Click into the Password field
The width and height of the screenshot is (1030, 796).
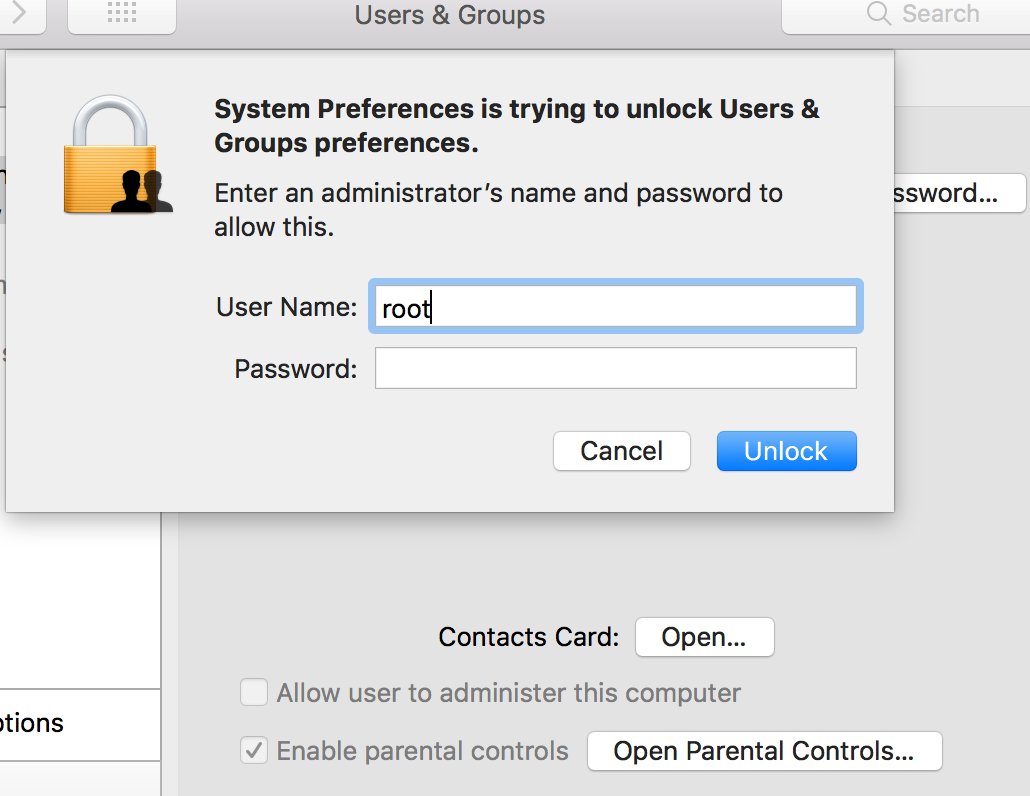point(615,368)
